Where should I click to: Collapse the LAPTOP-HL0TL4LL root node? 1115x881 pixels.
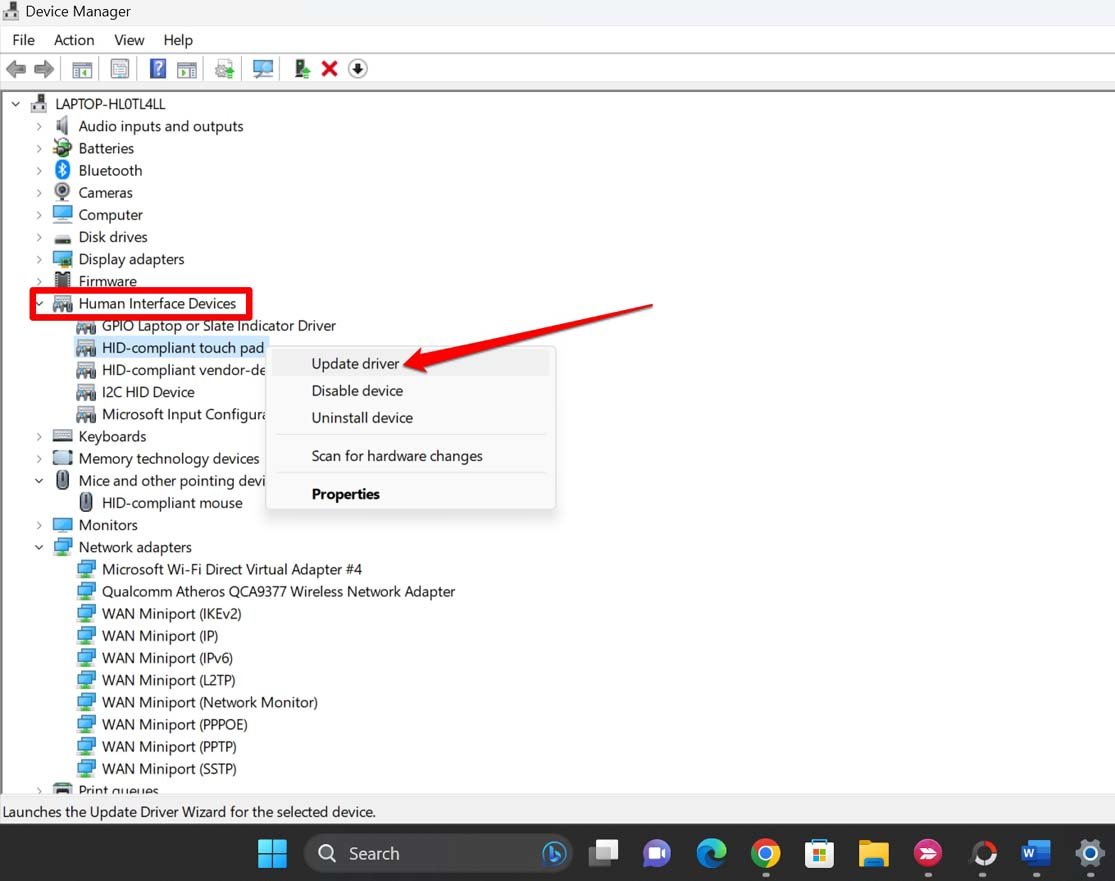click(16, 104)
